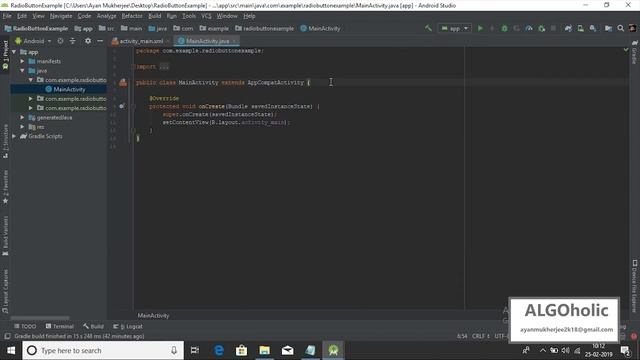Open the Build menu

(154, 16)
